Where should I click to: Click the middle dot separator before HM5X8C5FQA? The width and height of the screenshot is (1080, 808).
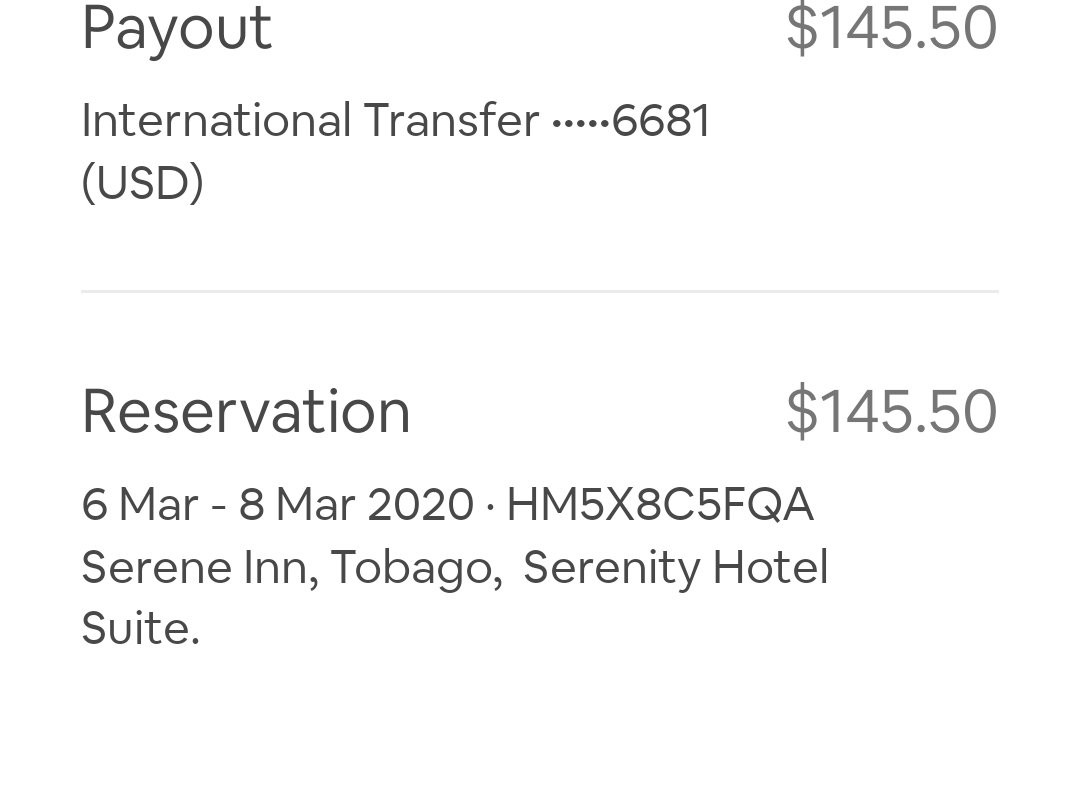coord(490,508)
